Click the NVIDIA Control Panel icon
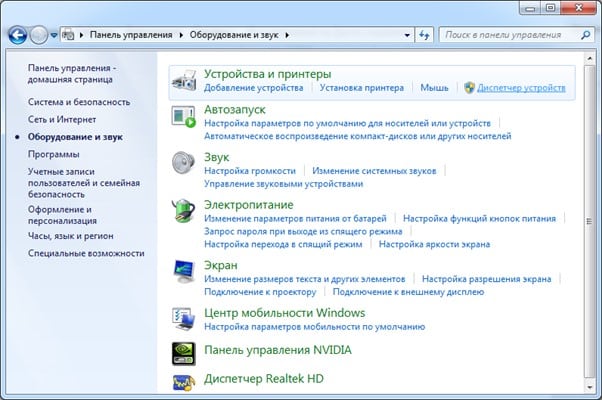 pos(184,352)
